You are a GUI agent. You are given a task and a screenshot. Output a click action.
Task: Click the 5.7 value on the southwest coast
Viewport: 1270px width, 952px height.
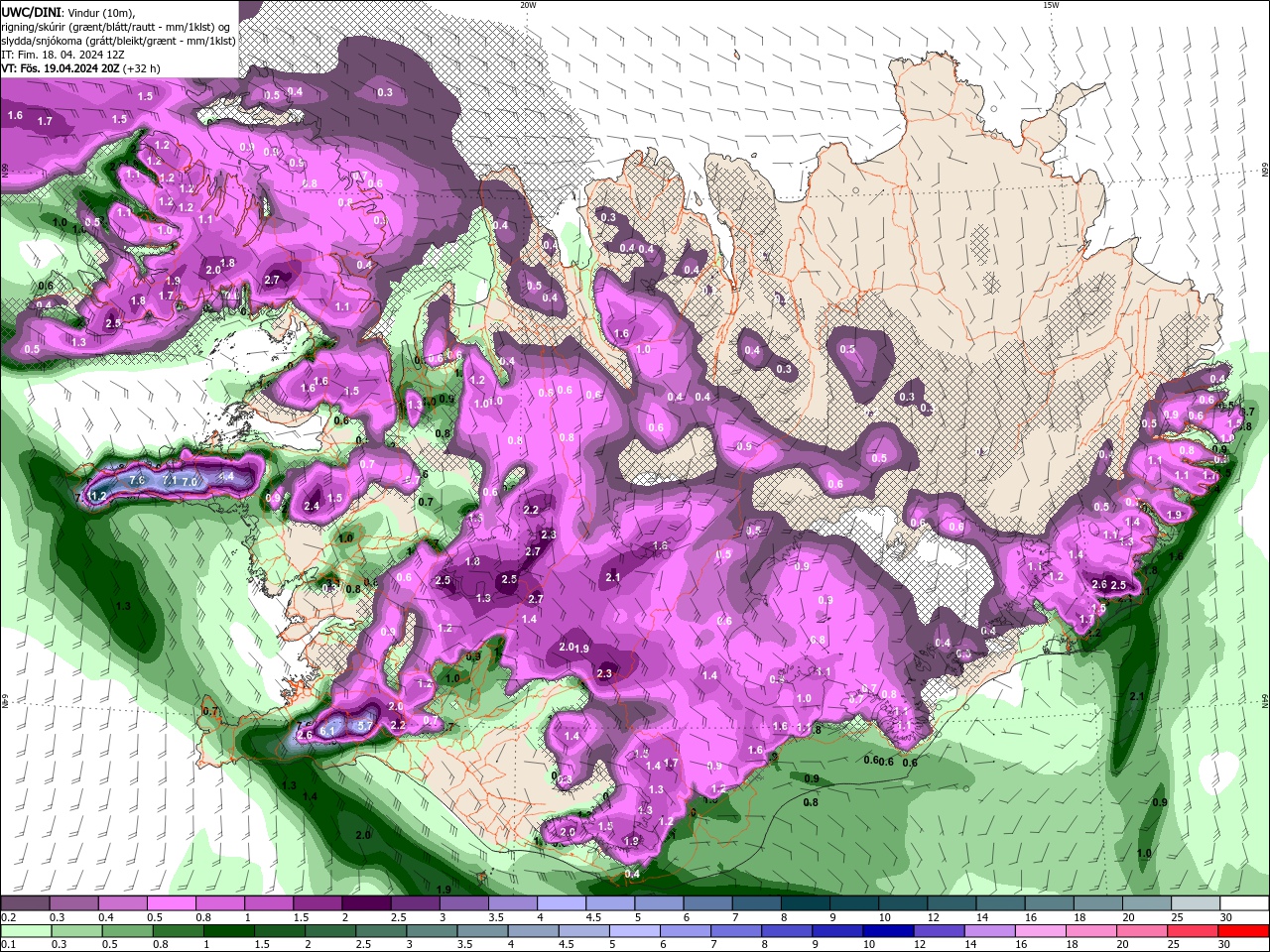(x=364, y=726)
